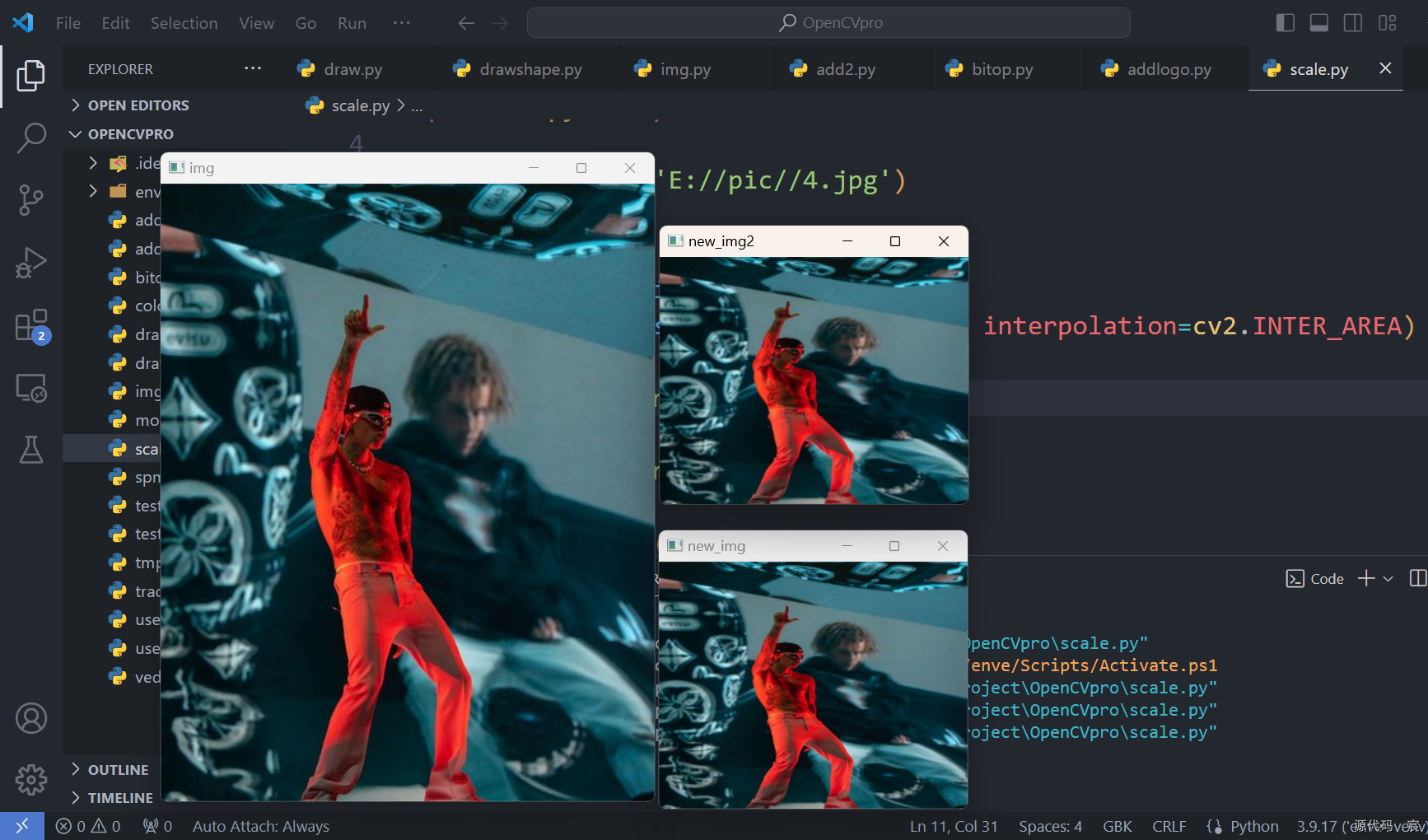Switch to the draw.py tab

[359, 69]
